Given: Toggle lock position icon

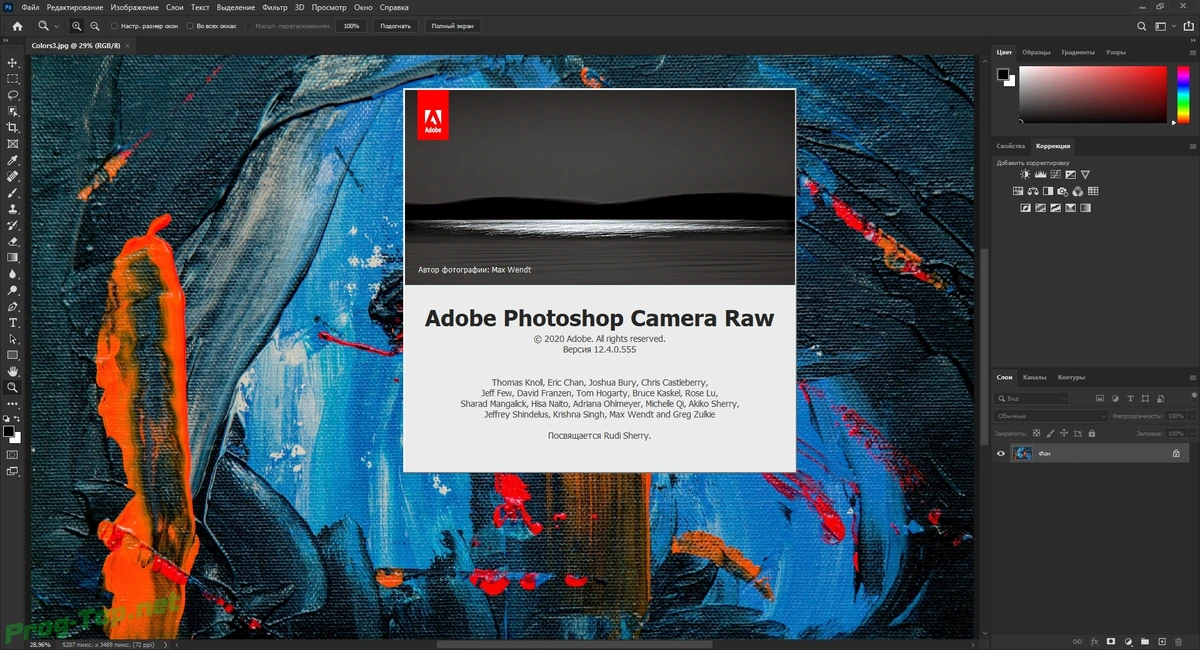Looking at the screenshot, I should tap(1063, 433).
